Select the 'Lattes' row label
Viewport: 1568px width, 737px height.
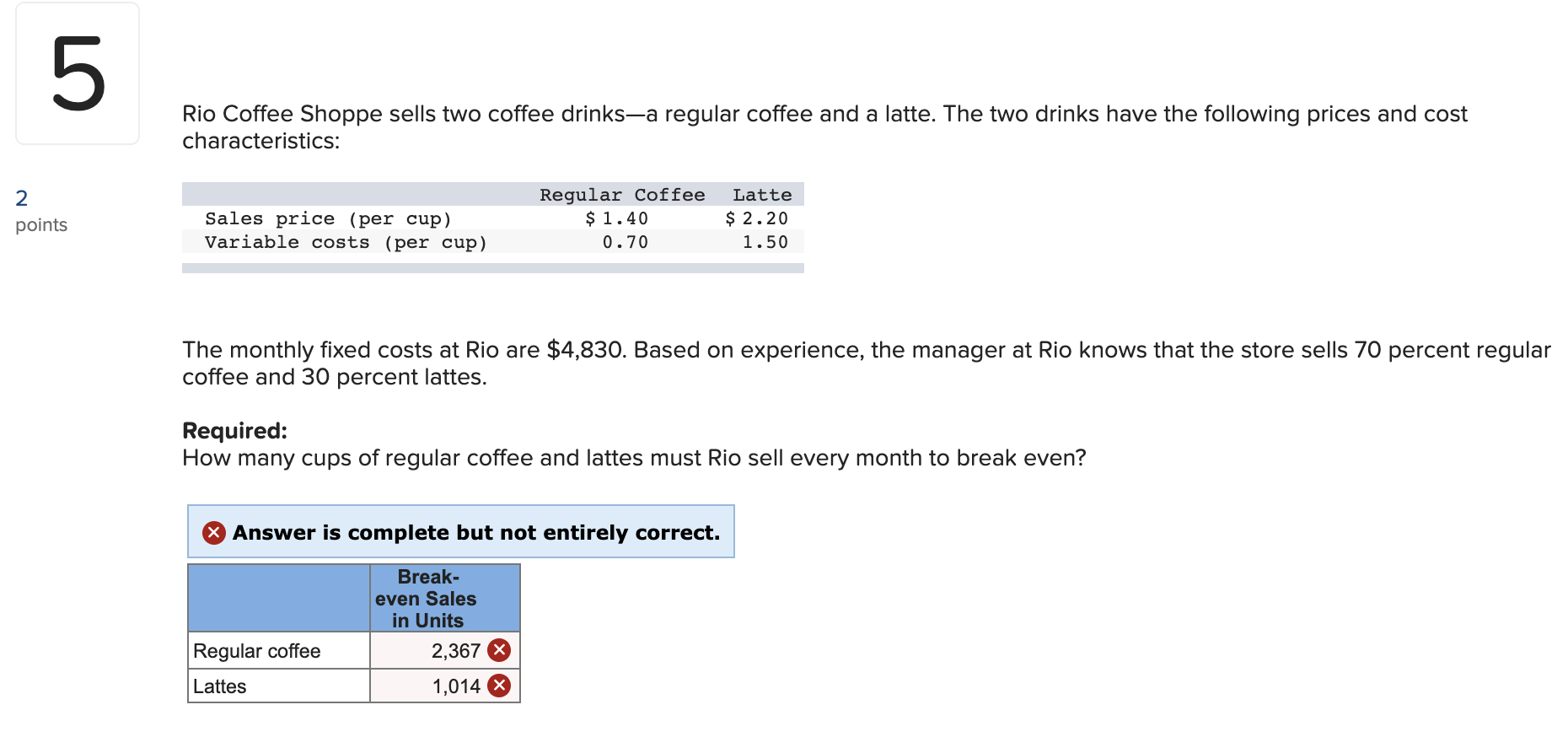click(x=221, y=686)
